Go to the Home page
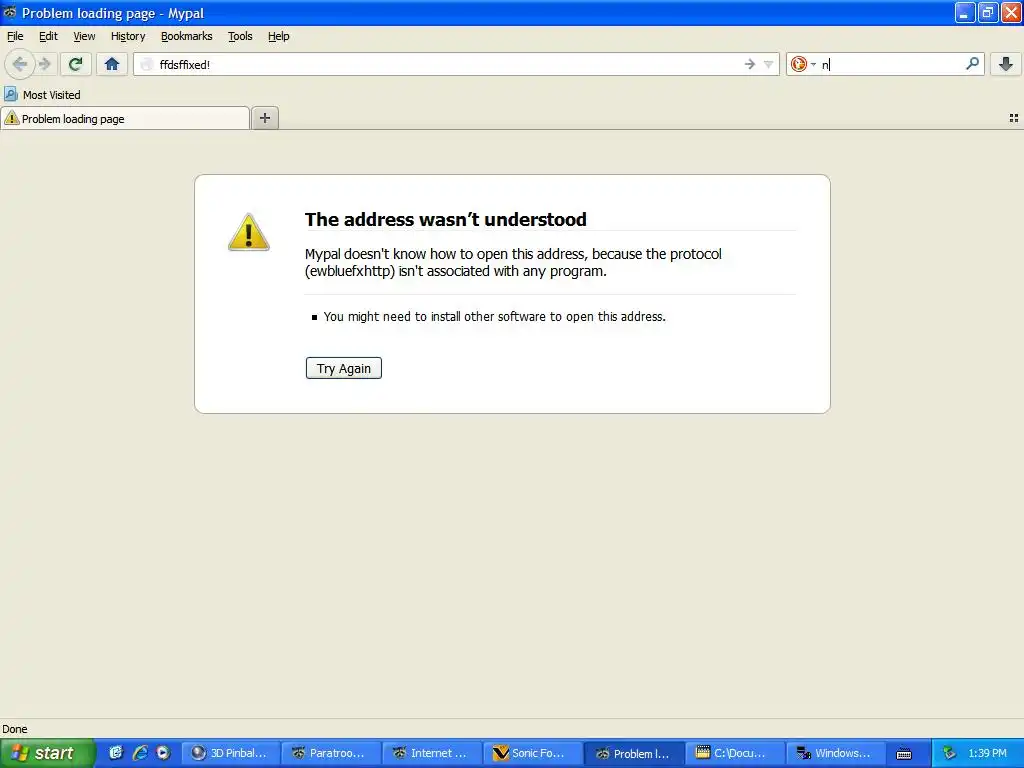Viewport: 1024px width, 768px height. pyautogui.click(x=112, y=64)
